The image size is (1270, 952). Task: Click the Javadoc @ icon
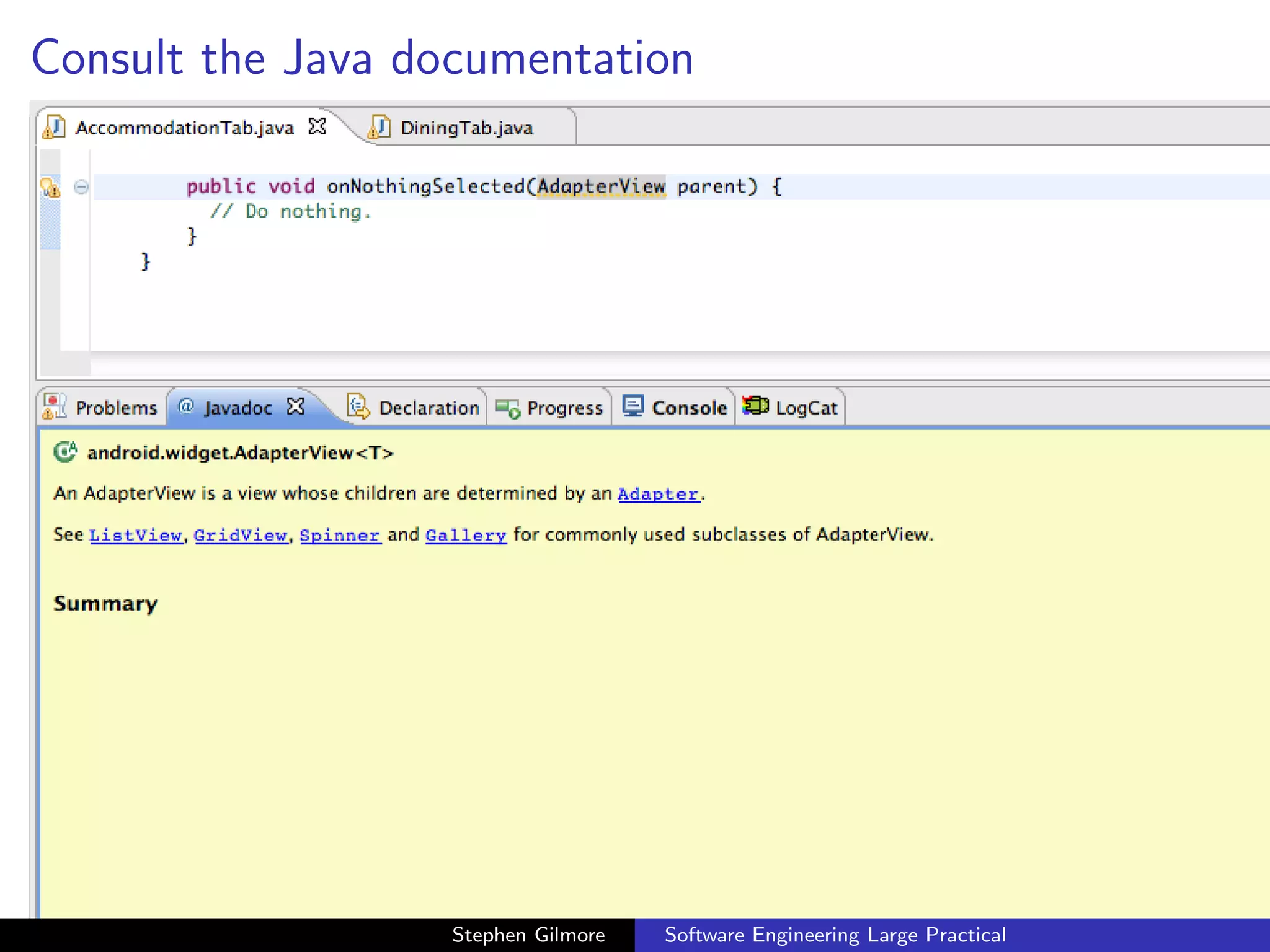point(186,406)
